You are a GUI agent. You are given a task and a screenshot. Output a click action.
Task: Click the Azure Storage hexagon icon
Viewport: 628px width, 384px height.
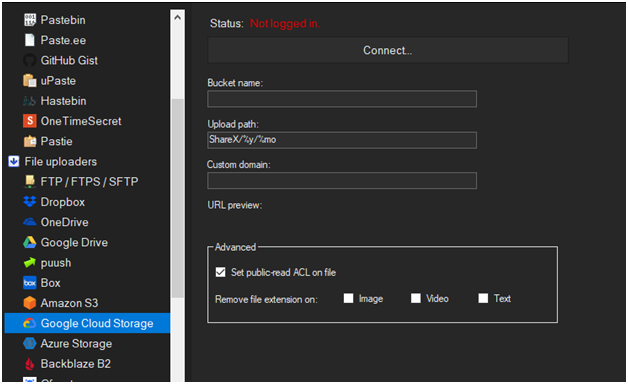[30, 343]
